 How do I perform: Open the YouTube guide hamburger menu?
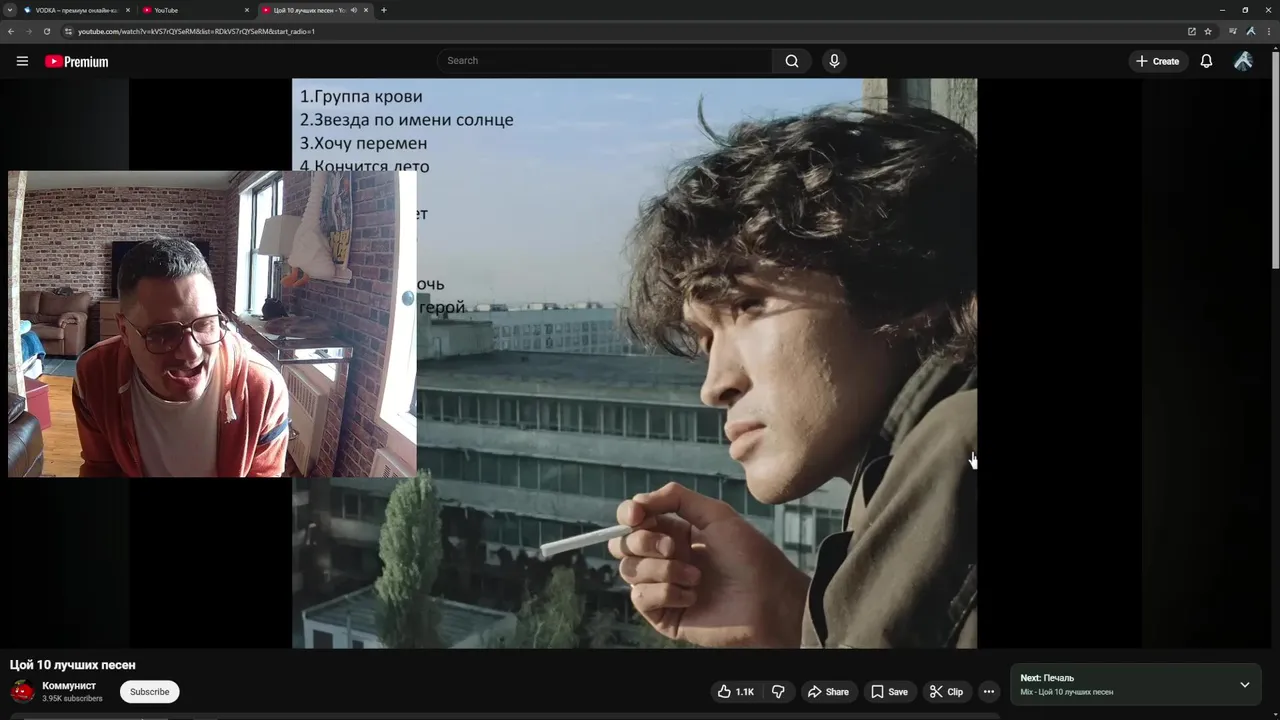click(22, 61)
